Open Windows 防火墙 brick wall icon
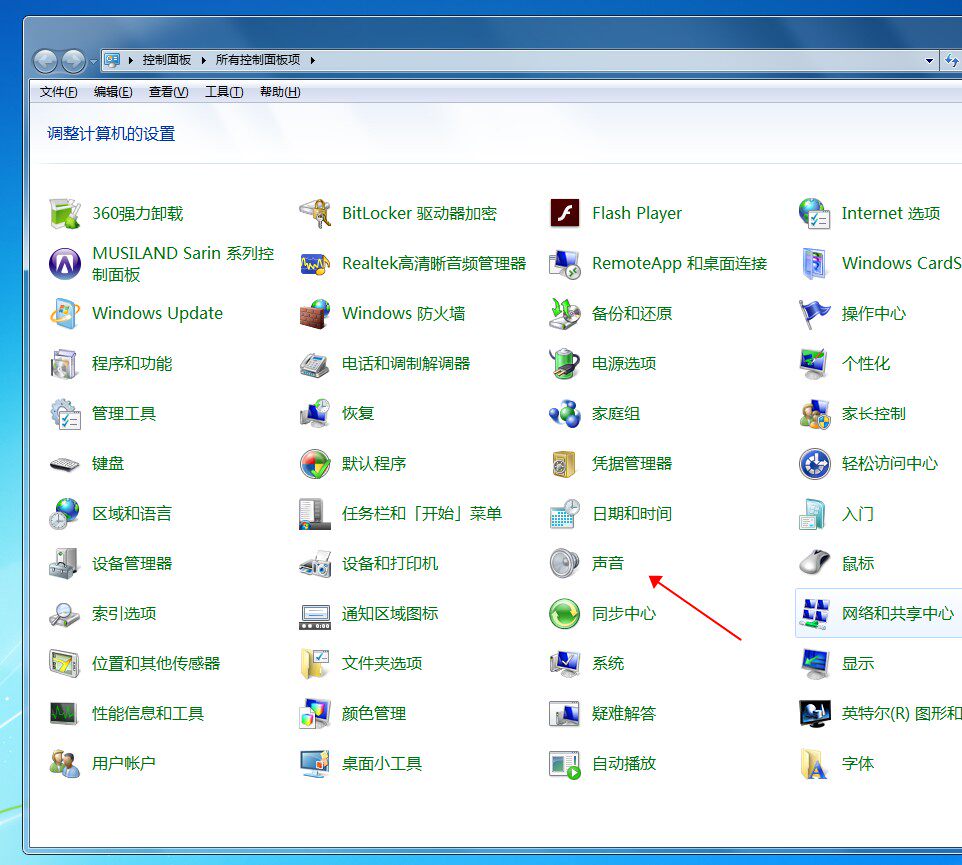This screenshot has width=962, height=865. coord(315,313)
